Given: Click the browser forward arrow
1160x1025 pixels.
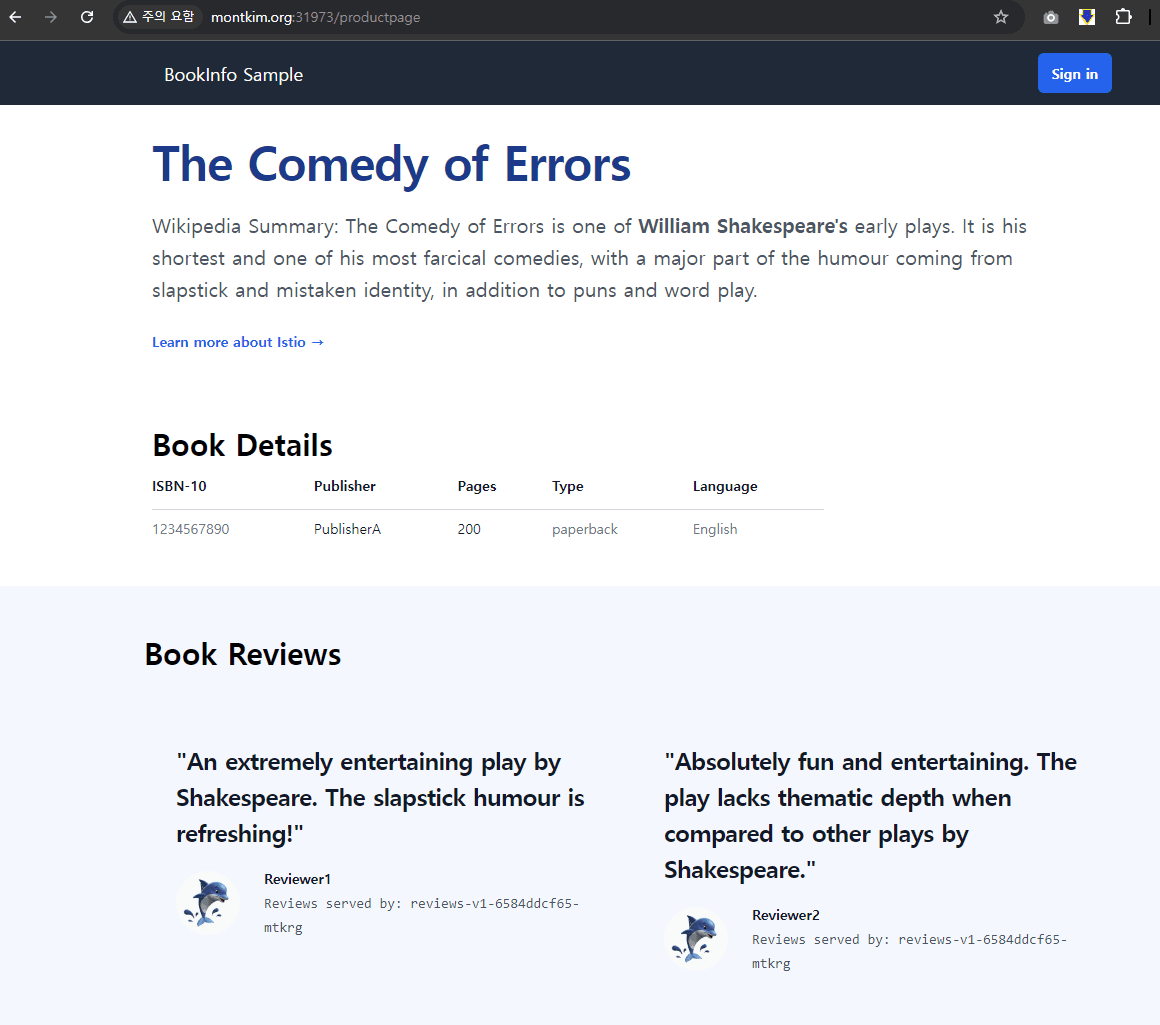Looking at the screenshot, I should pyautogui.click(x=51, y=17).
